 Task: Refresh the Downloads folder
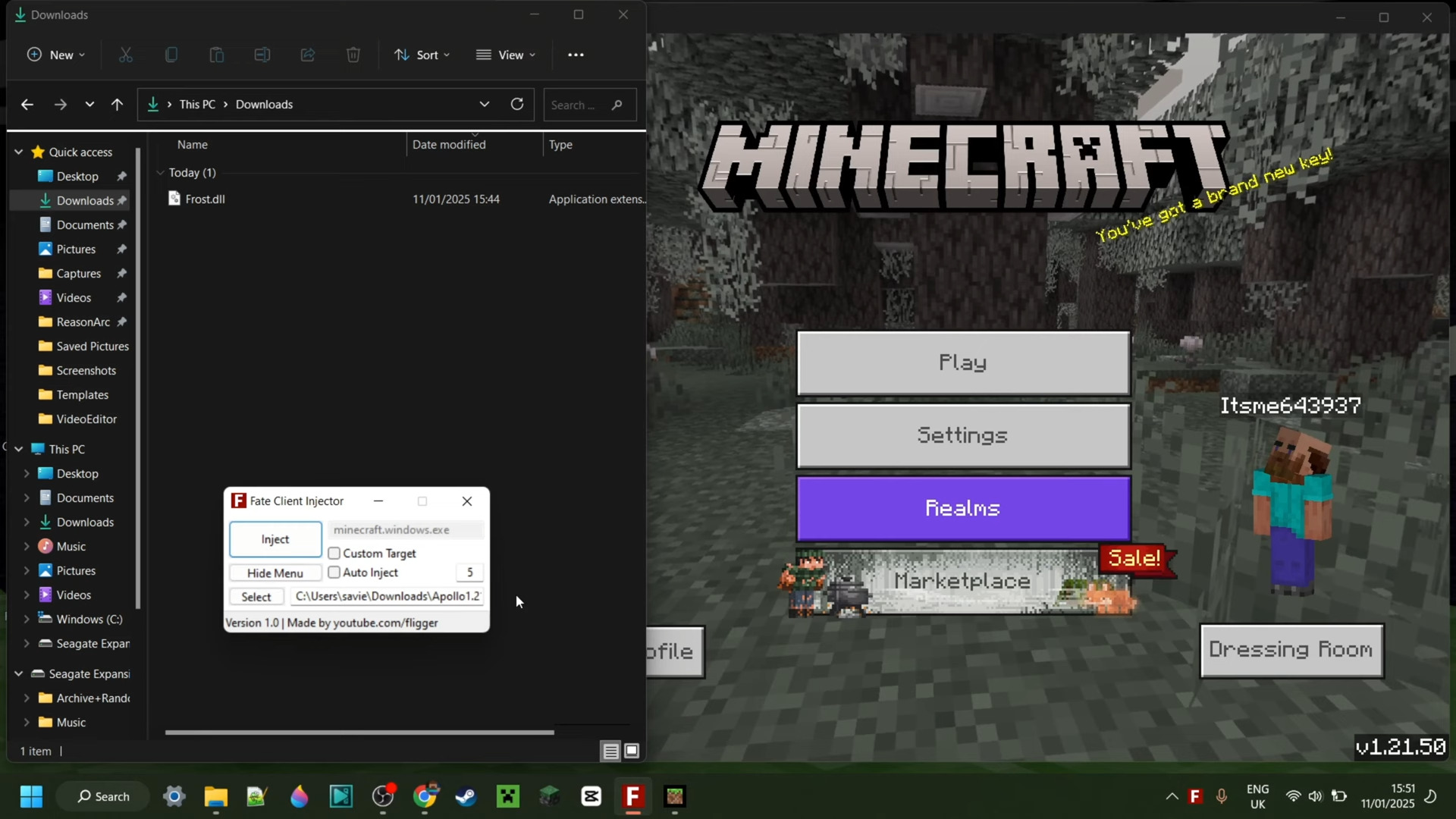pos(517,104)
